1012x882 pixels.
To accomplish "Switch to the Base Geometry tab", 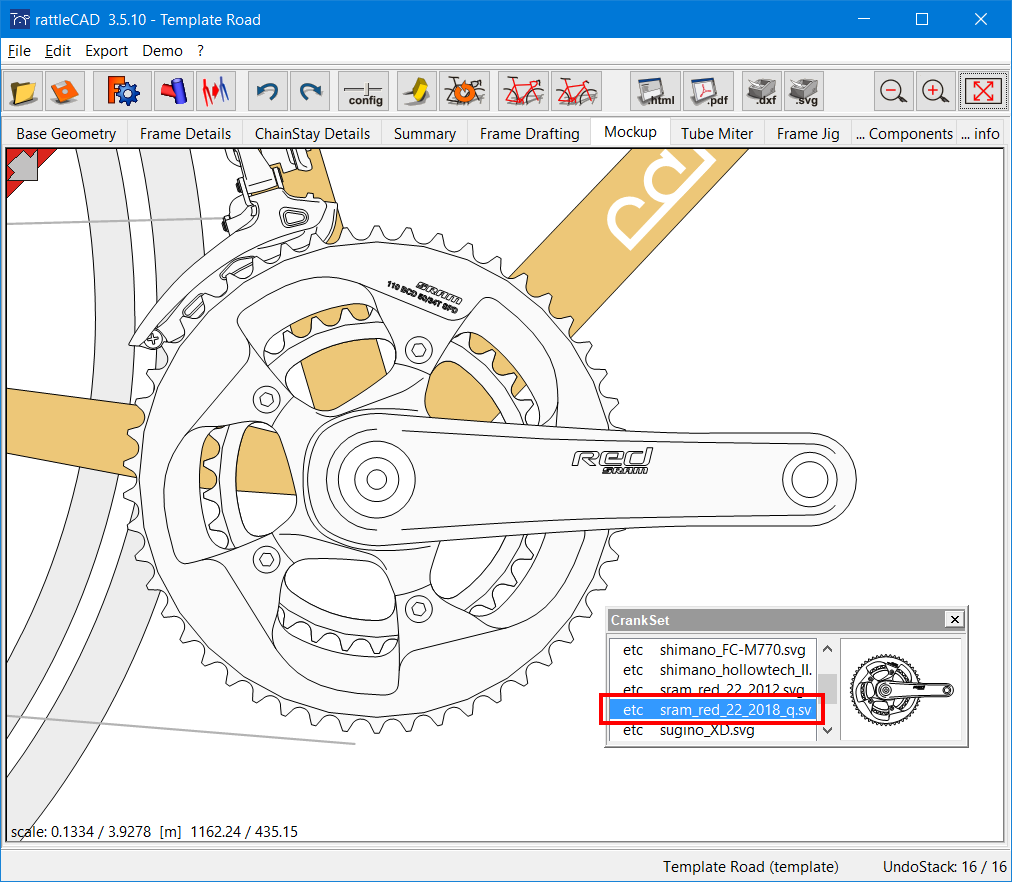I will click(66, 134).
